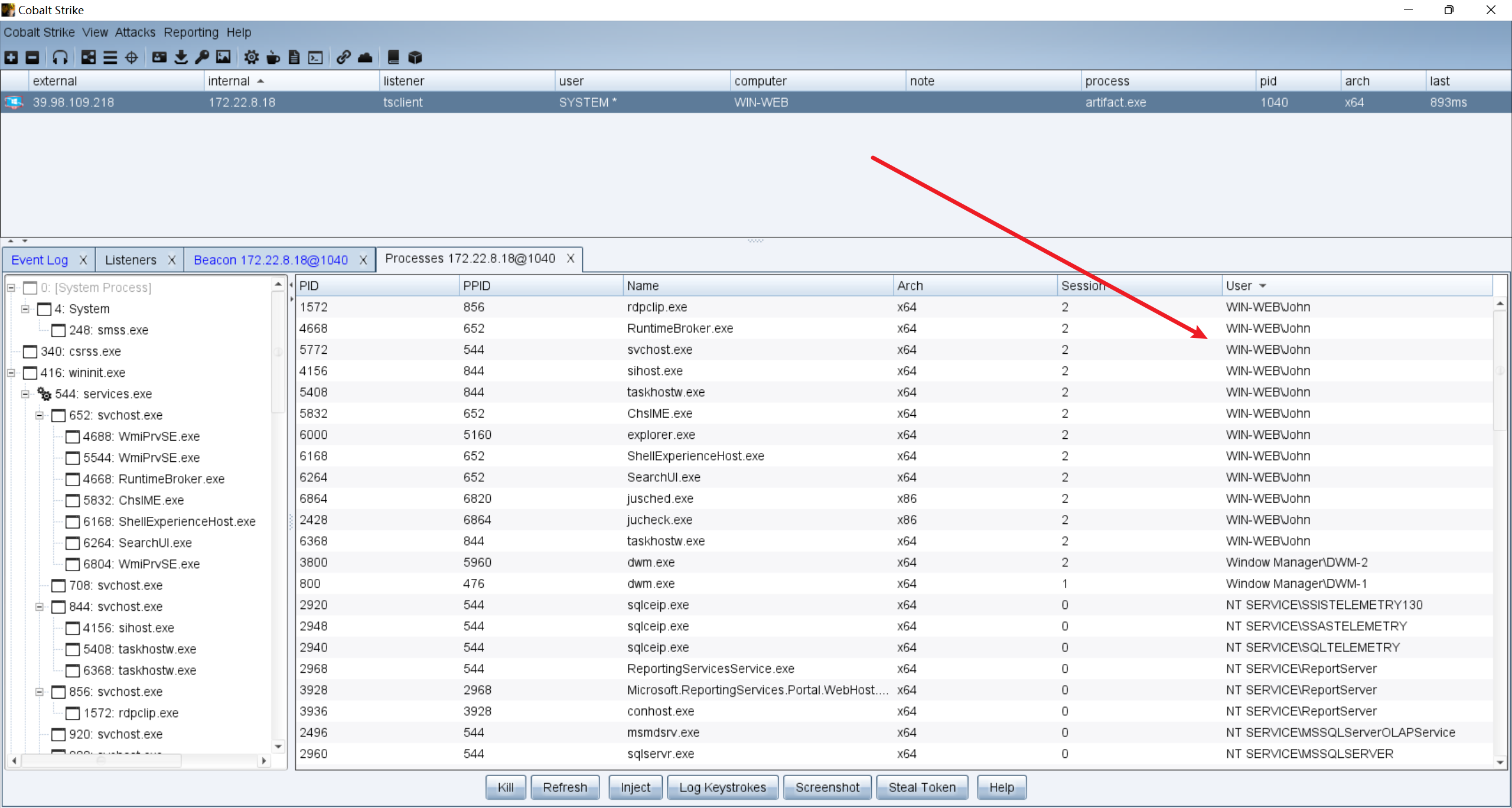Screen dimensions: 1512x808
Task: Click the Inject button
Action: click(x=635, y=787)
